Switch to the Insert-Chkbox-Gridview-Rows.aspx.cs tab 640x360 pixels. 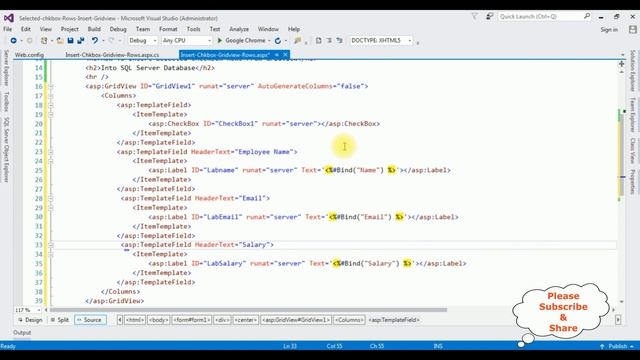click(x=112, y=55)
